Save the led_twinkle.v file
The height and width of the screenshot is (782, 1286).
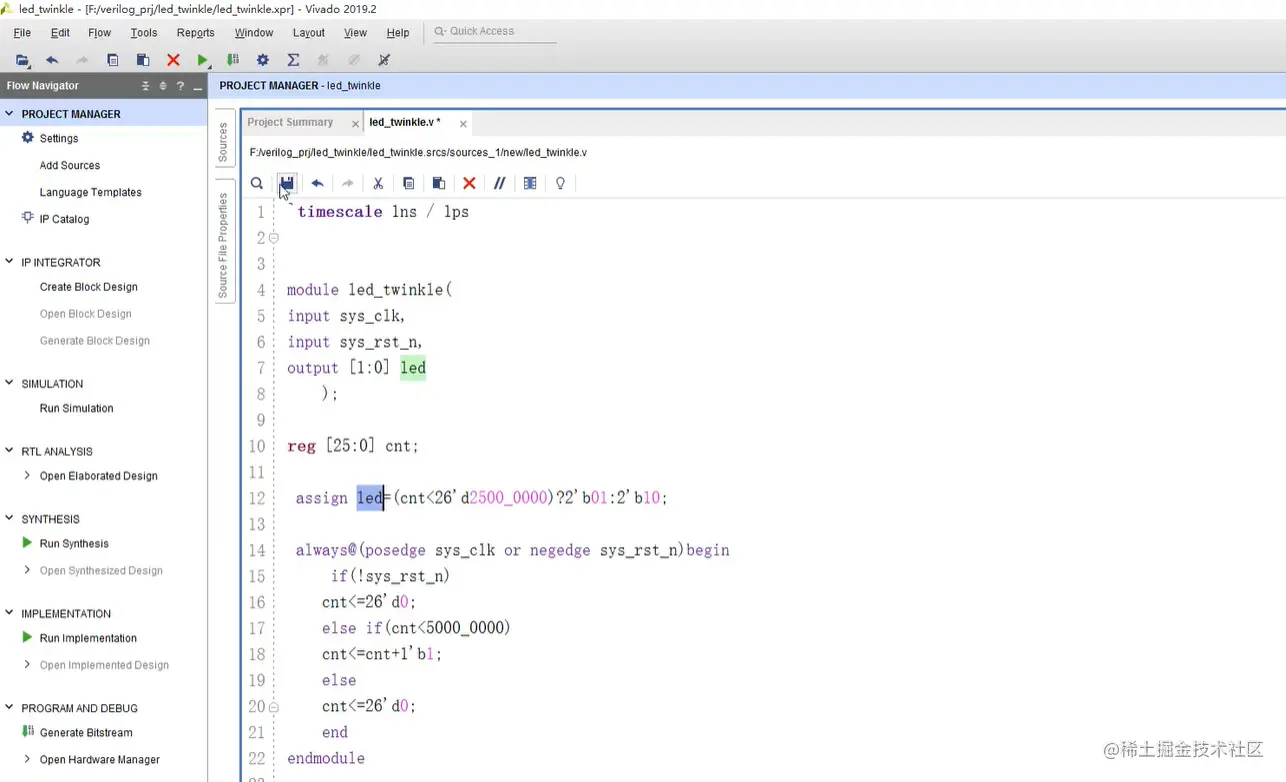[x=287, y=183]
